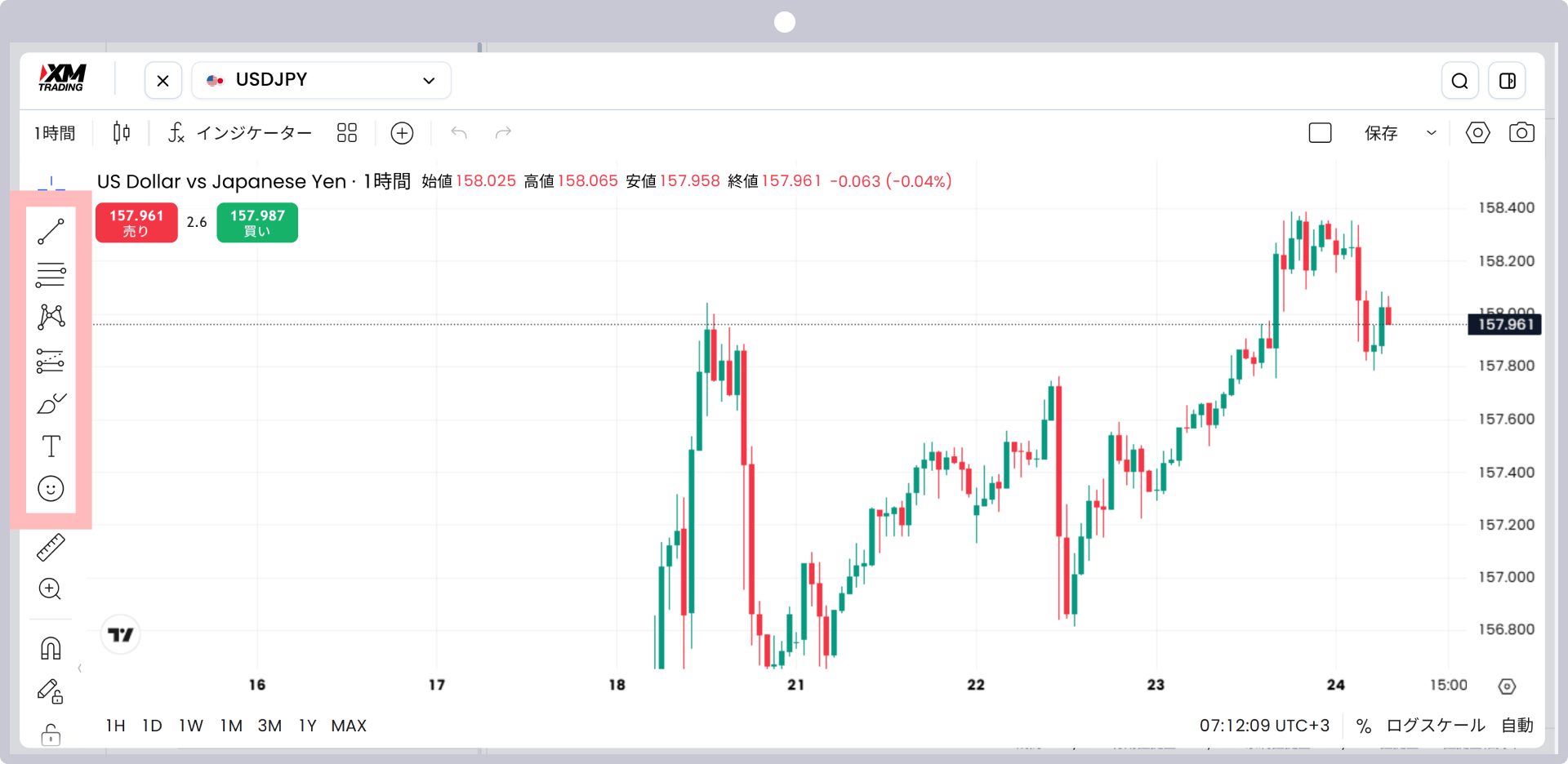1568x764 pixels.
Task: Click the search magnifier icon
Action: click(x=1460, y=81)
